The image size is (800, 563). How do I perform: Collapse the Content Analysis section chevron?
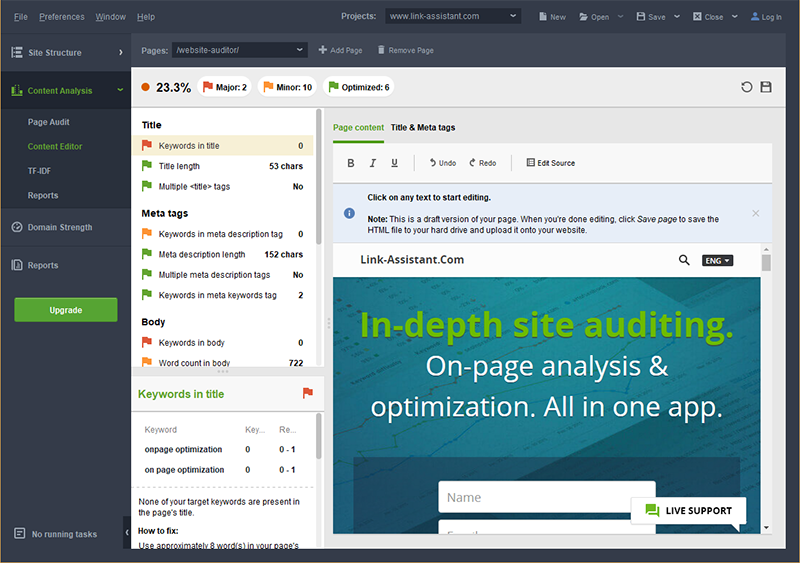tap(120, 90)
